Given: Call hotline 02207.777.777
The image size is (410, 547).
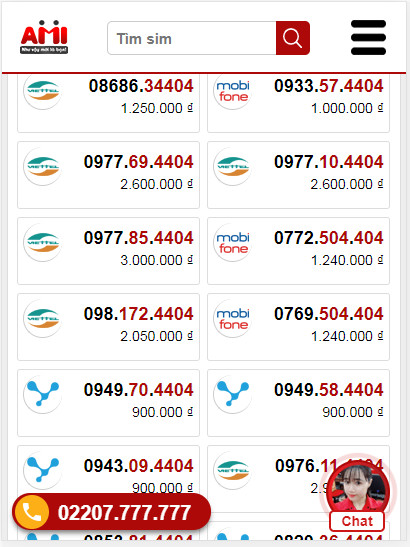Looking at the screenshot, I should pos(124,512).
